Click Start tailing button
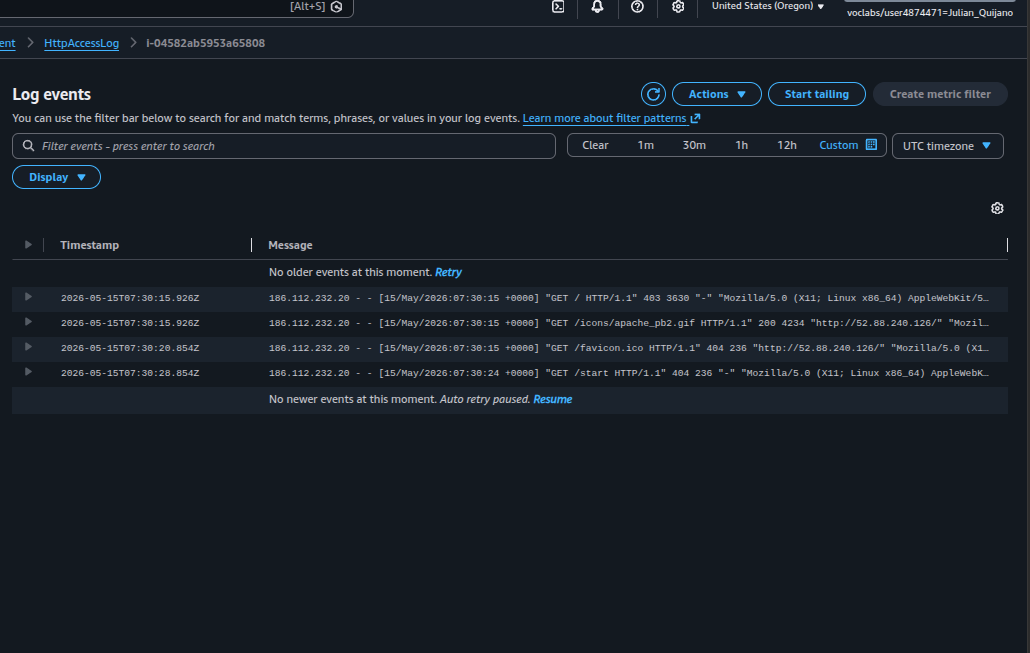The width and height of the screenshot is (1030, 653). pos(817,94)
